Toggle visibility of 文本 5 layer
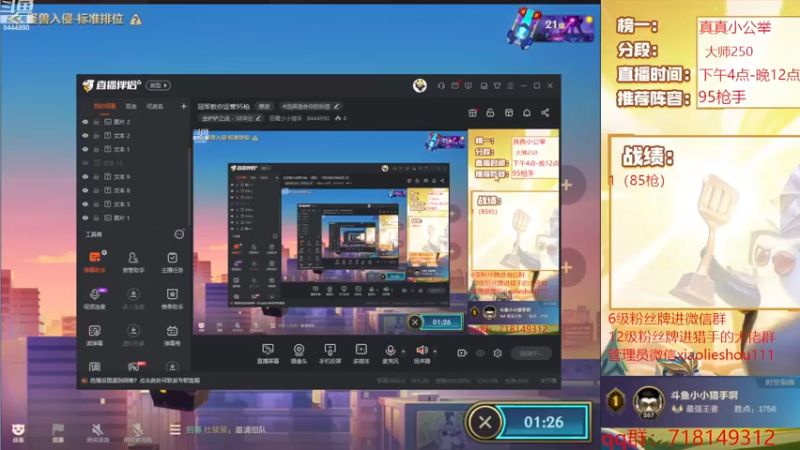800x450 pixels. (85, 204)
